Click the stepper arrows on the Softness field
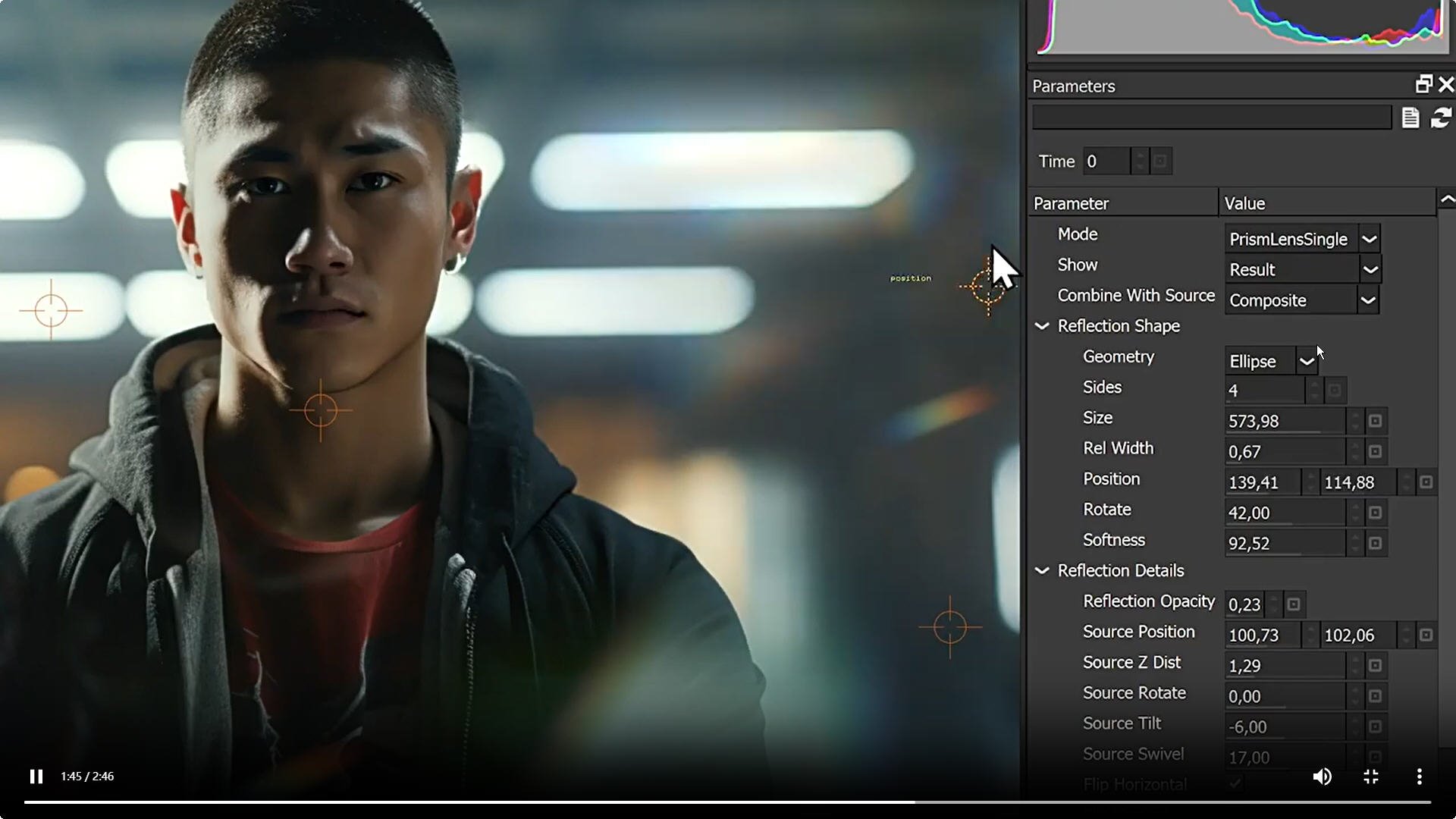 click(1355, 544)
